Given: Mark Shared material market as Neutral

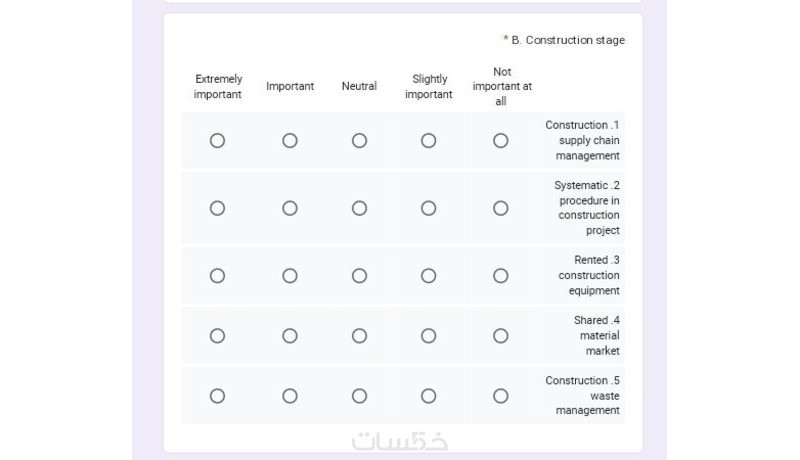Looking at the screenshot, I should pyautogui.click(x=359, y=336).
